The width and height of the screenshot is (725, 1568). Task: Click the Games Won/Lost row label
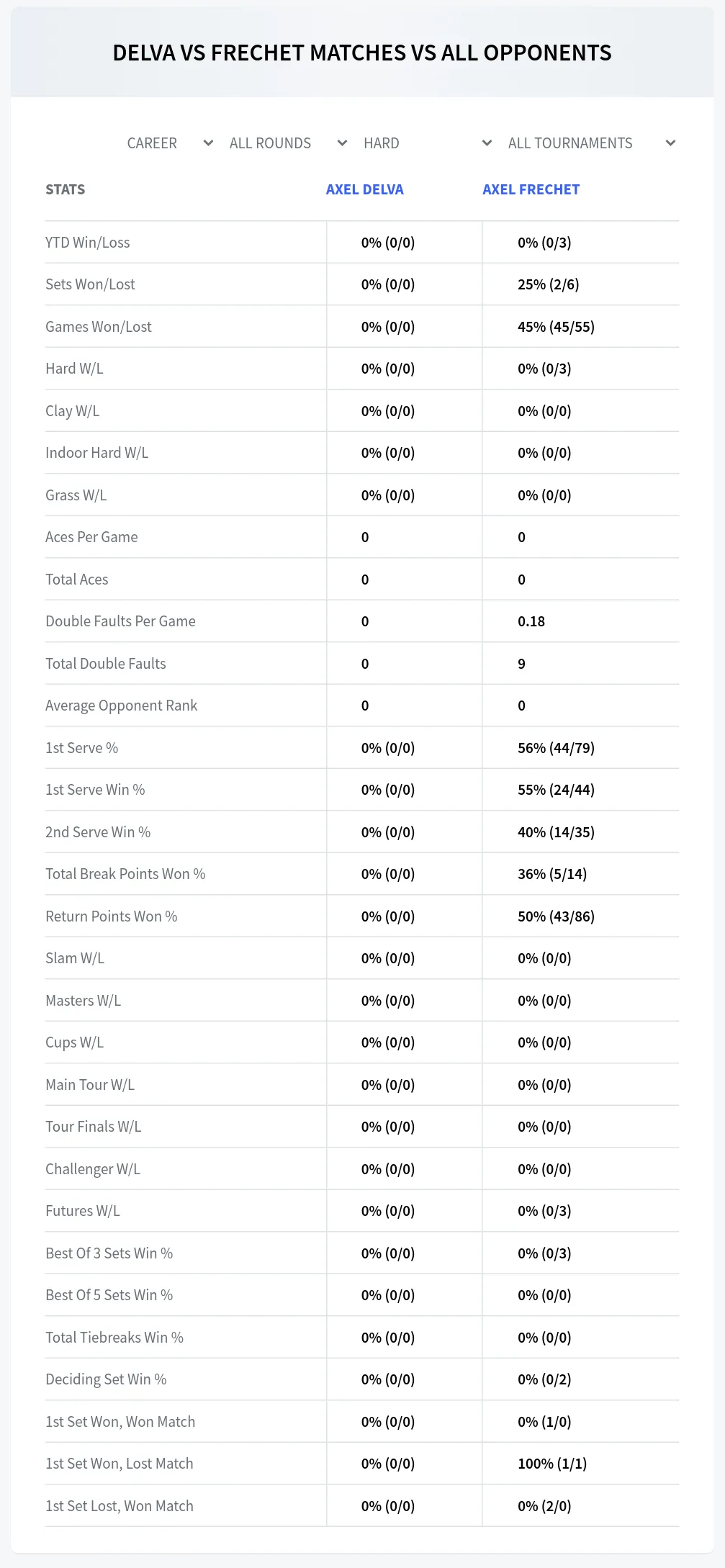99,327
